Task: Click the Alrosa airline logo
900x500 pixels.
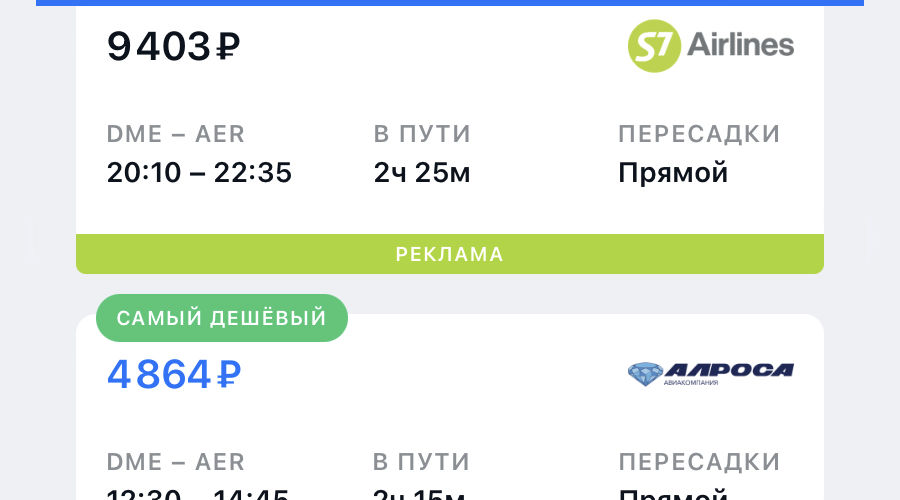Action: tap(710, 374)
